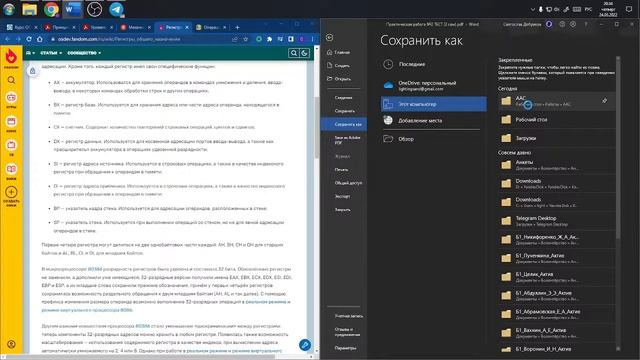
Task: Click the Fandom wiki search icon
Action: coord(293,53)
